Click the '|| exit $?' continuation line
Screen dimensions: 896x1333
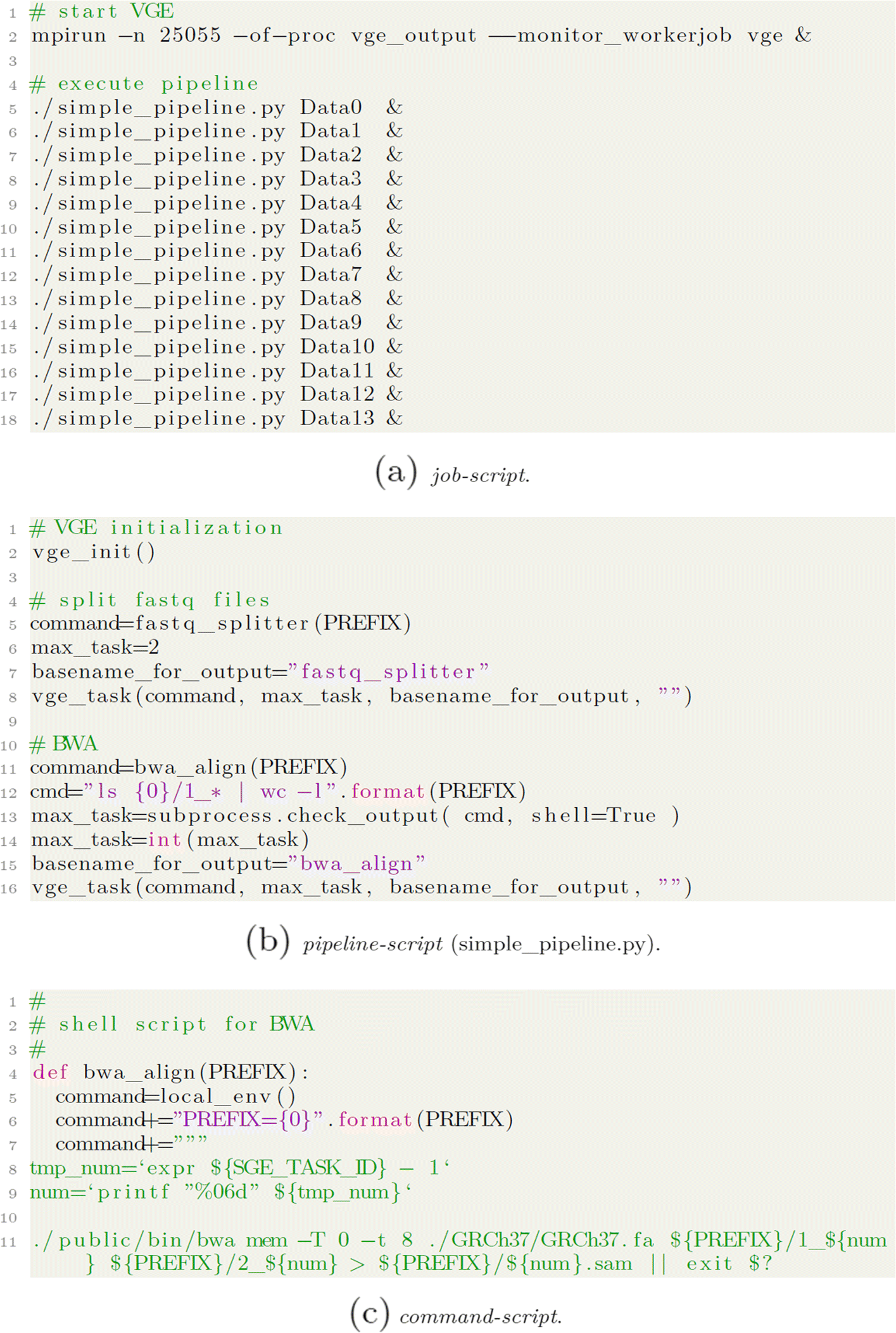(429, 1265)
